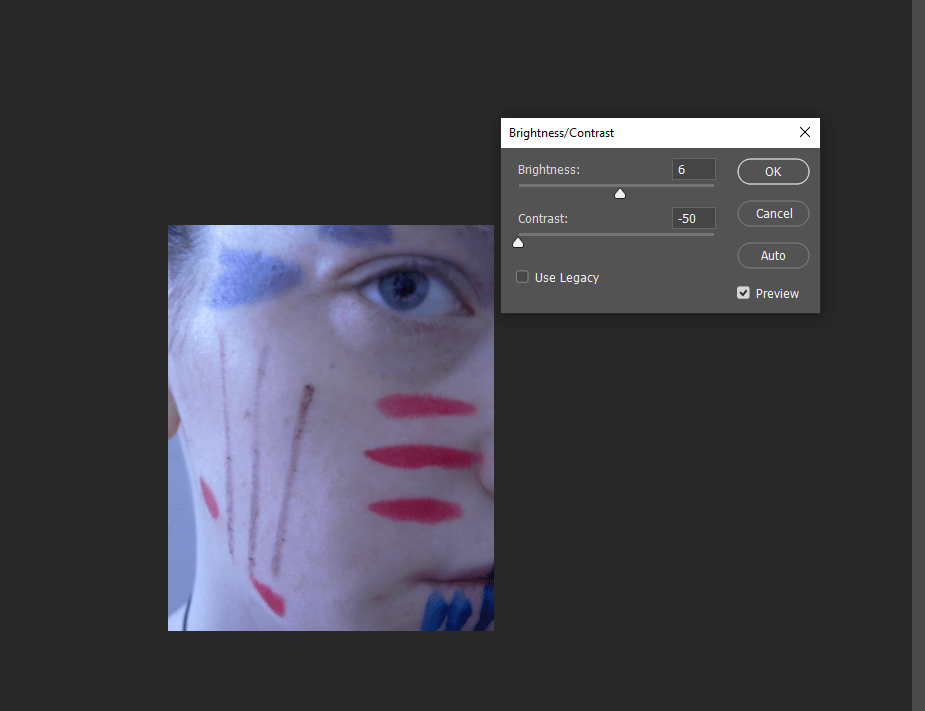The image size is (925, 711).
Task: Click the Brightness label text
Action: 548,170
